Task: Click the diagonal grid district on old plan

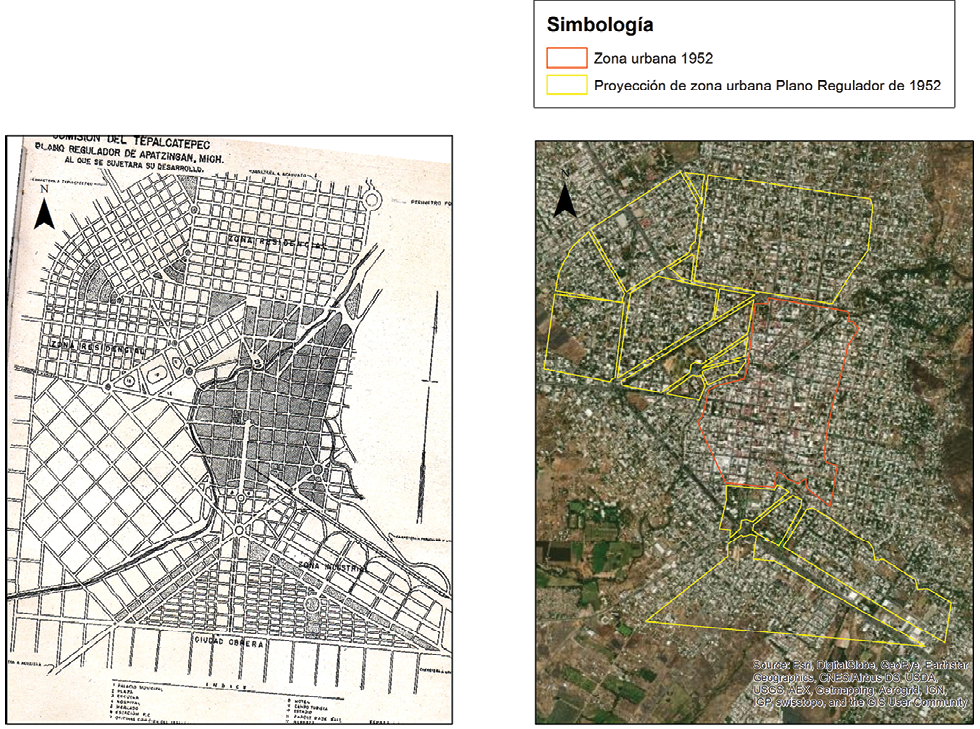Action: (x=100, y=460)
